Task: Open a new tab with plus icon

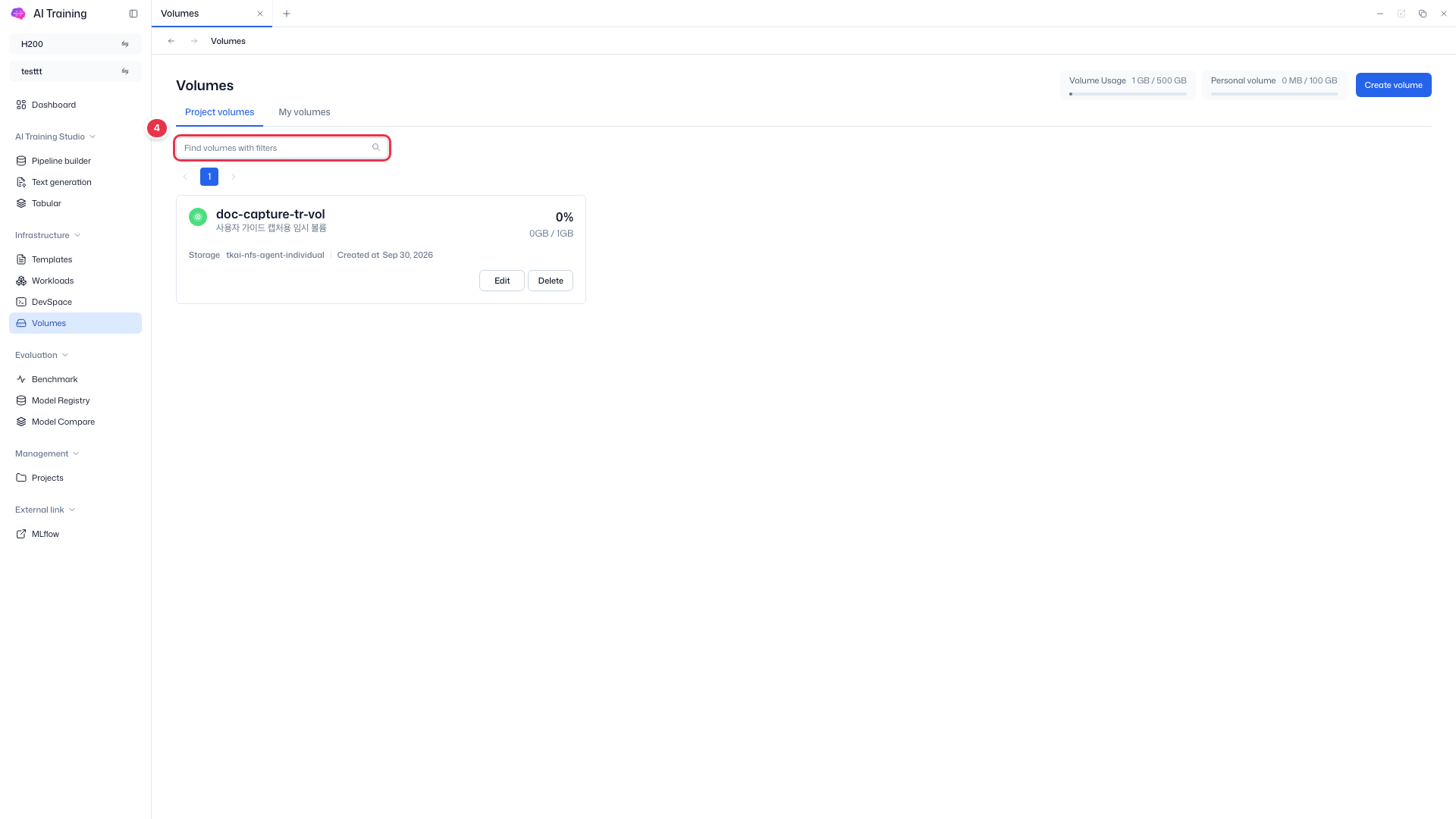Action: (x=287, y=14)
